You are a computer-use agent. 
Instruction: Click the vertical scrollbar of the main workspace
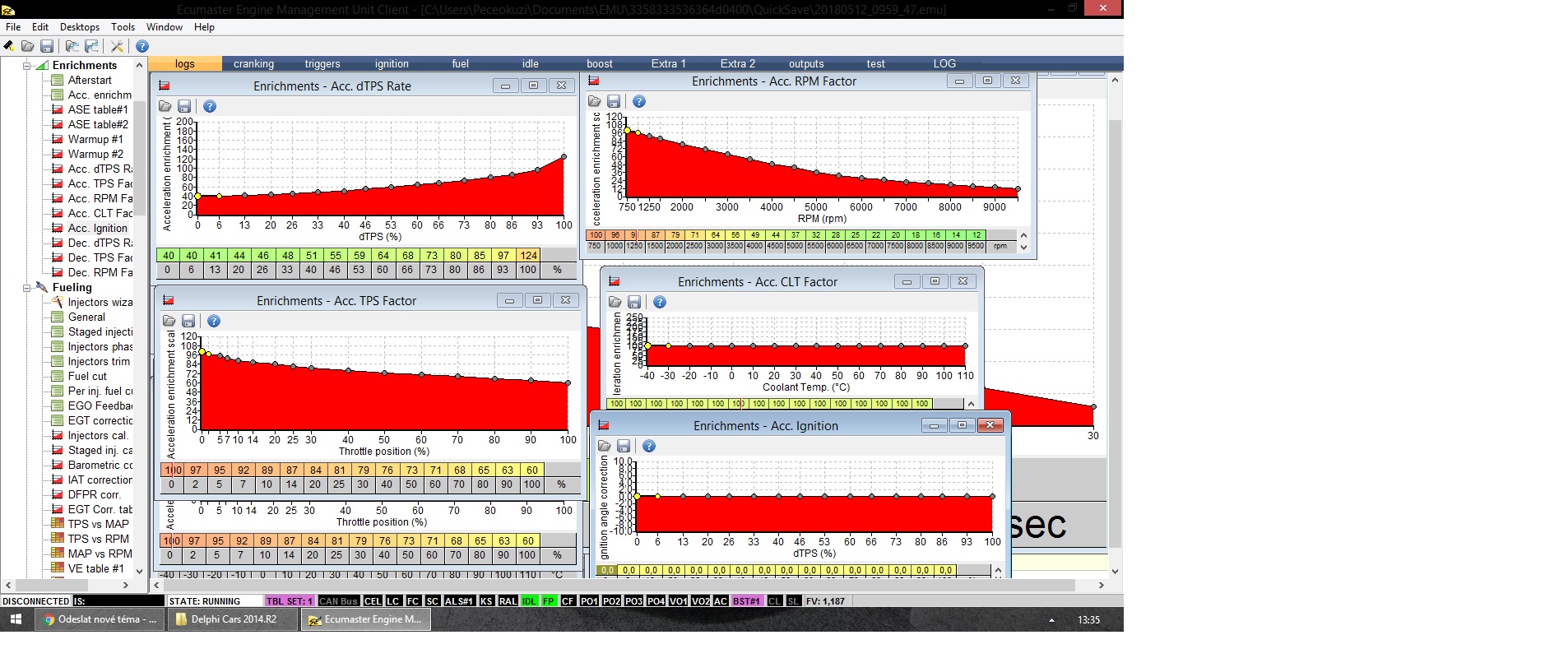coord(1115,329)
